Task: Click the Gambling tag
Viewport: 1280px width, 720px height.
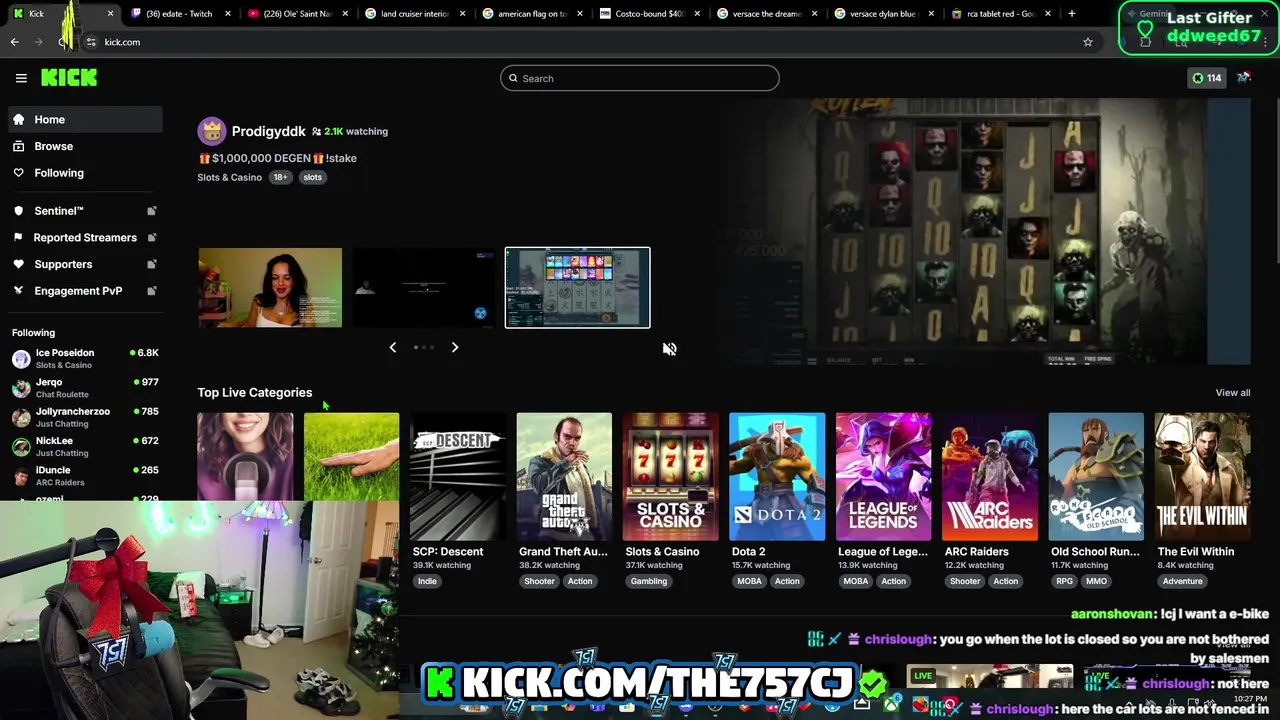Action: click(649, 581)
